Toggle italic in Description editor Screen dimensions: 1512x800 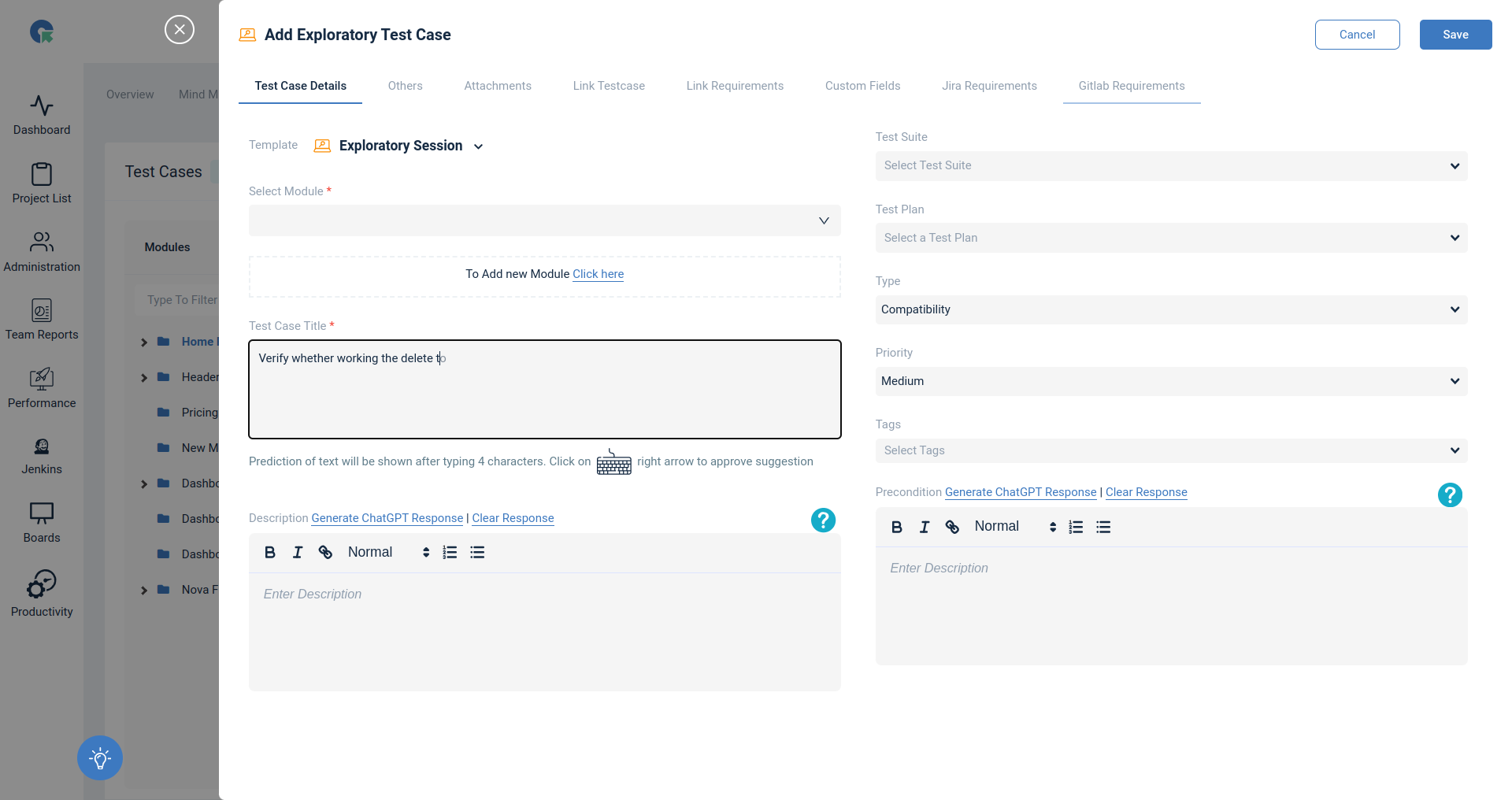(298, 553)
